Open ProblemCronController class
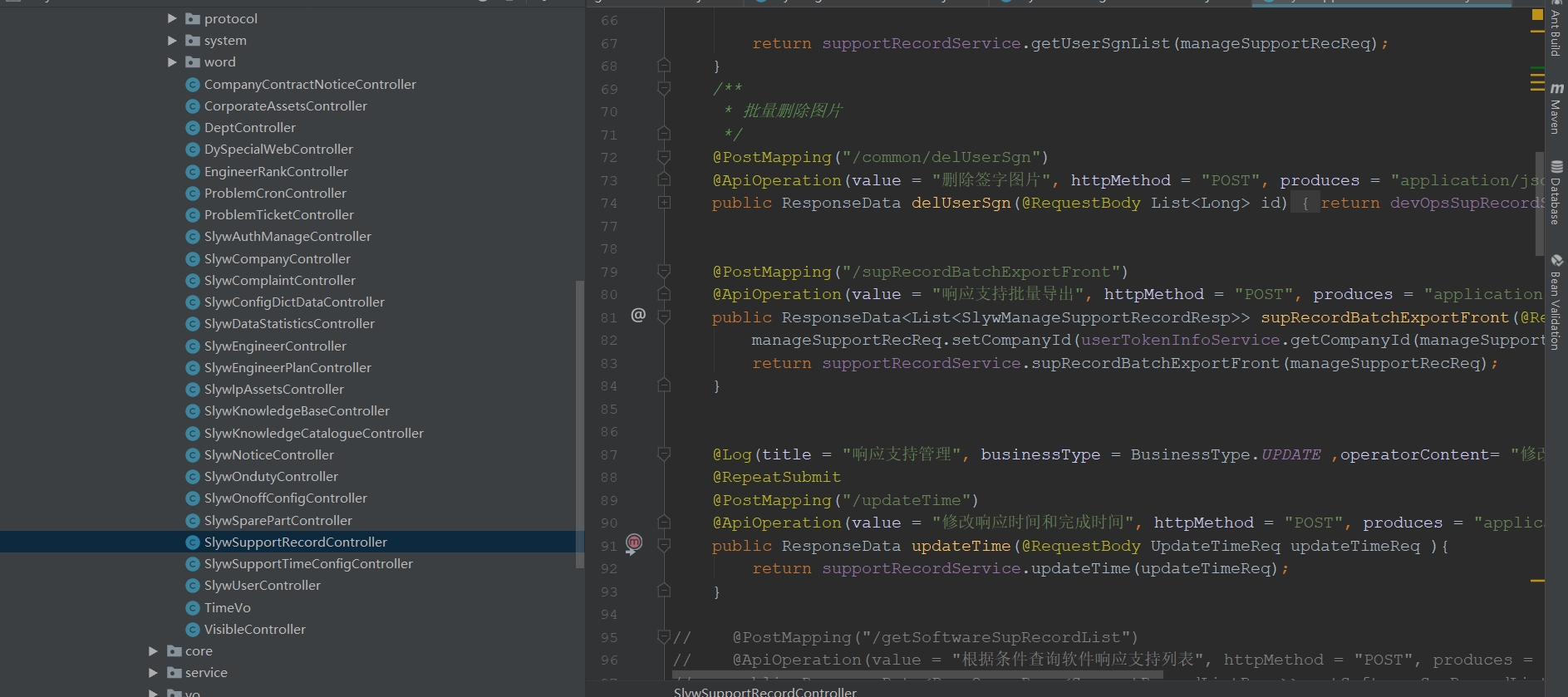 click(275, 193)
